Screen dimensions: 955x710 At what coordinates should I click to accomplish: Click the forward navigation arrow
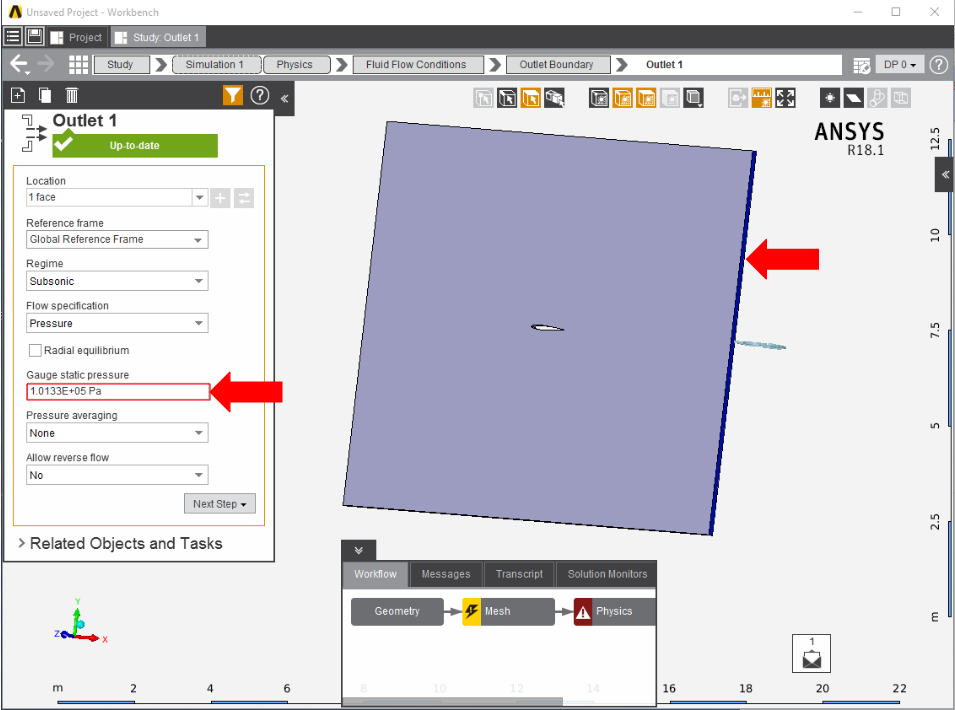click(x=46, y=64)
